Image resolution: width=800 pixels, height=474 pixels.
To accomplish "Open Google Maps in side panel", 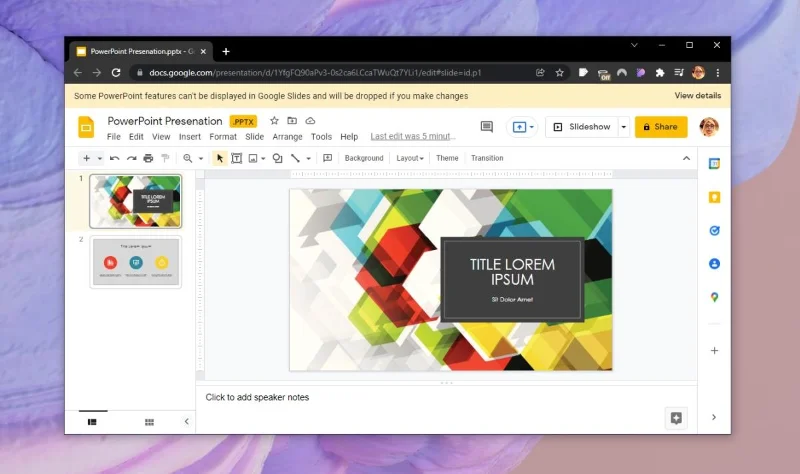I will pos(714,297).
